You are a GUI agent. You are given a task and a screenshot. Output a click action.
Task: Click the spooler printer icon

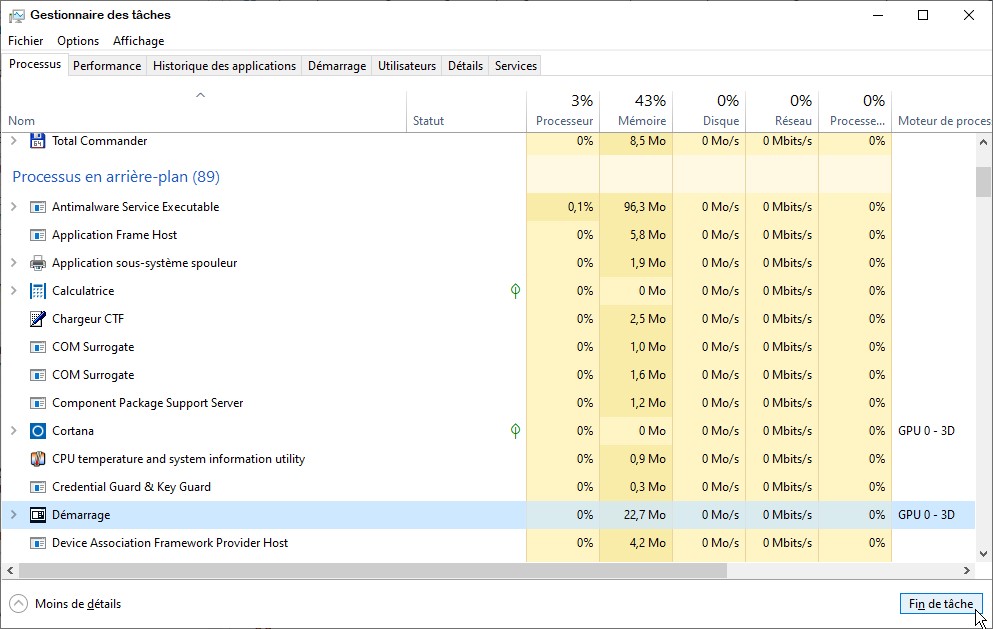click(38, 263)
